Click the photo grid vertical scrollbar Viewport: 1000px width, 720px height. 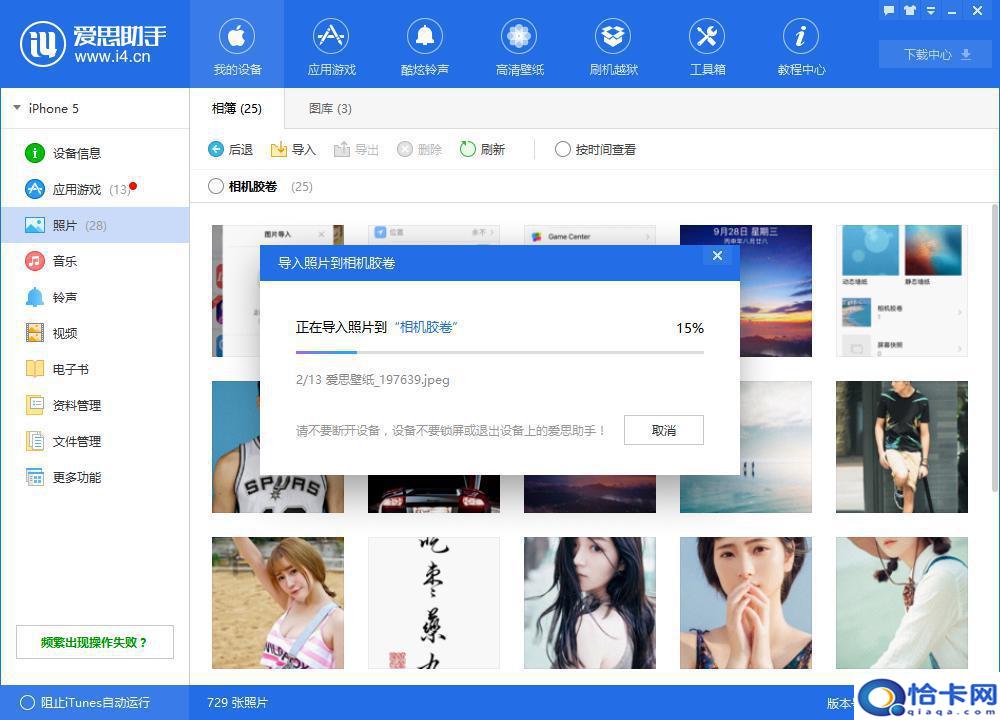995,348
